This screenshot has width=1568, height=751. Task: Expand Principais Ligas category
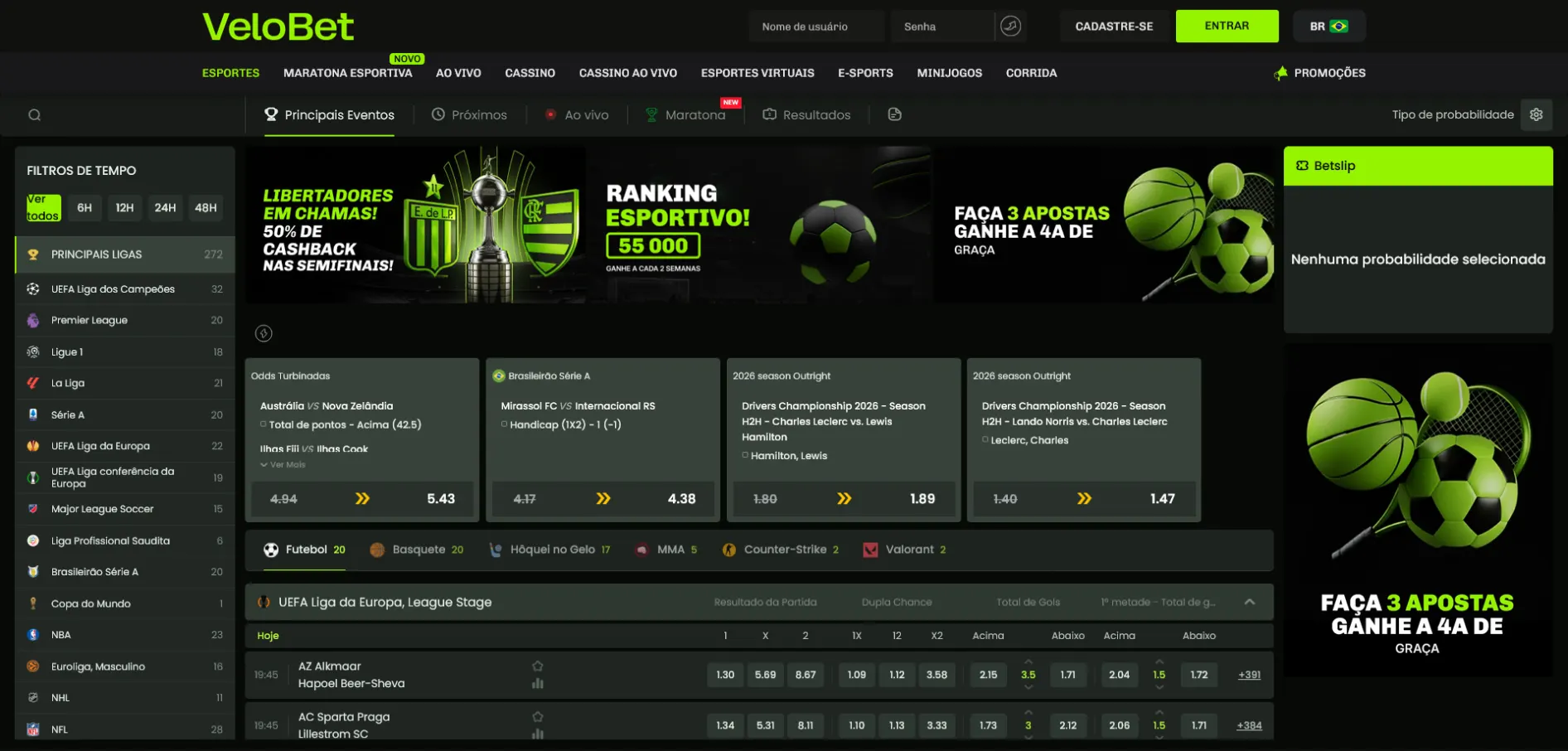(125, 254)
